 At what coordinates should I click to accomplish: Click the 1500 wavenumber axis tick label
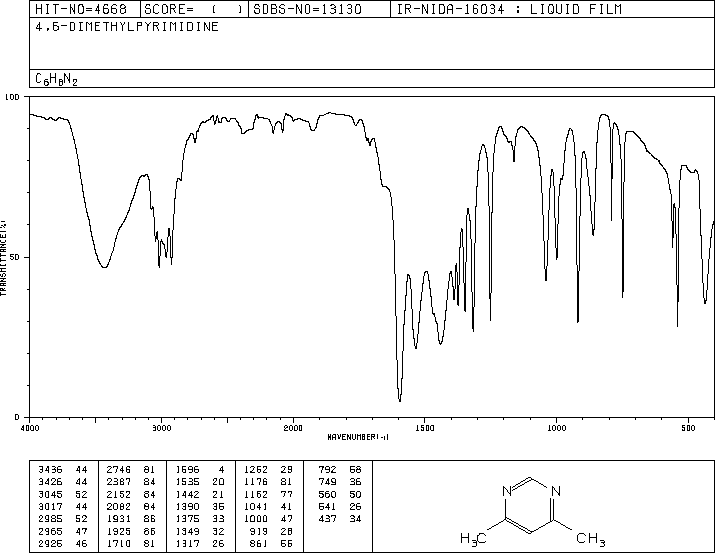(x=425, y=428)
